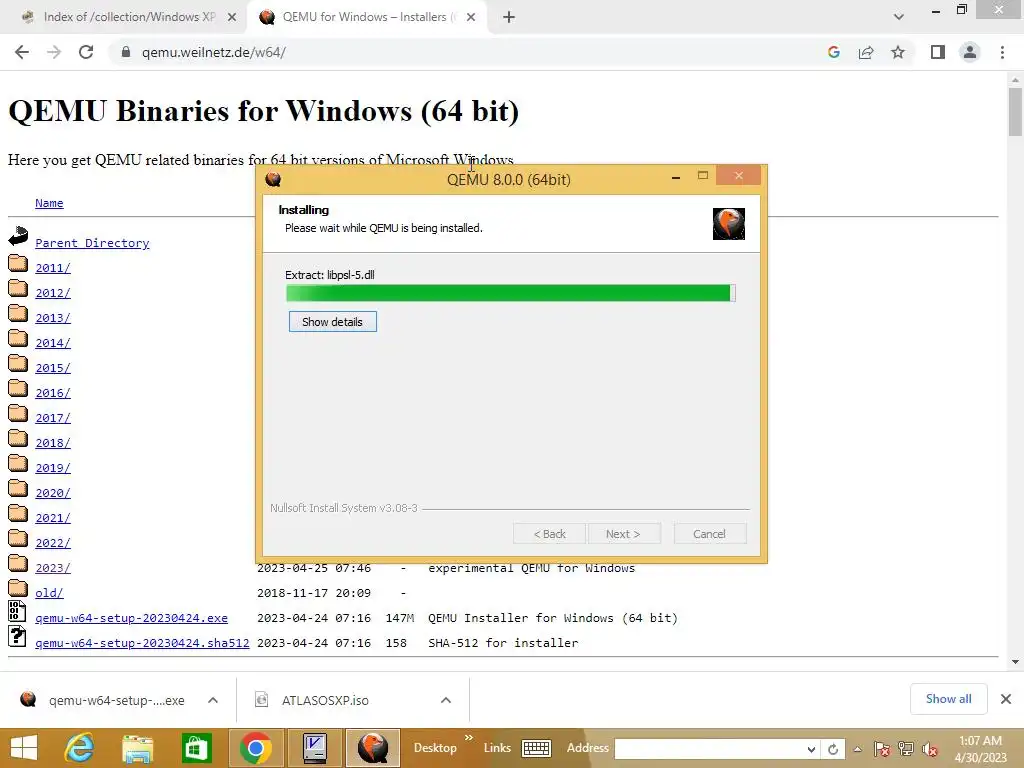Bookmark this page with the star icon
This screenshot has width=1024, height=768.
click(x=898, y=52)
